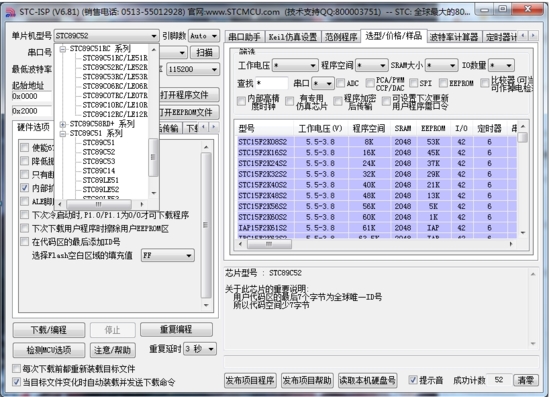Viewport: 549px width, 397px height.
Task: Click the 打开程序文件 button
Action: 189,95
